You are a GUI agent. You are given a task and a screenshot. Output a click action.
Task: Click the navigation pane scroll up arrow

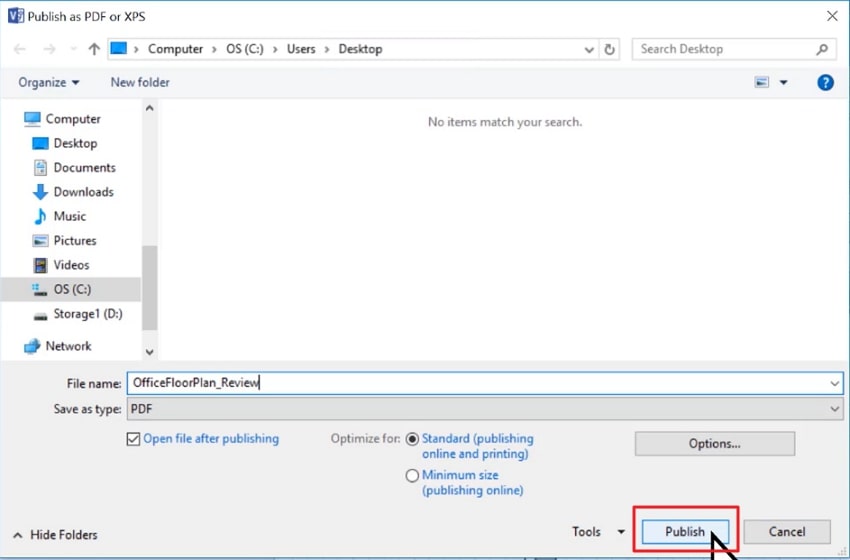pyautogui.click(x=150, y=108)
